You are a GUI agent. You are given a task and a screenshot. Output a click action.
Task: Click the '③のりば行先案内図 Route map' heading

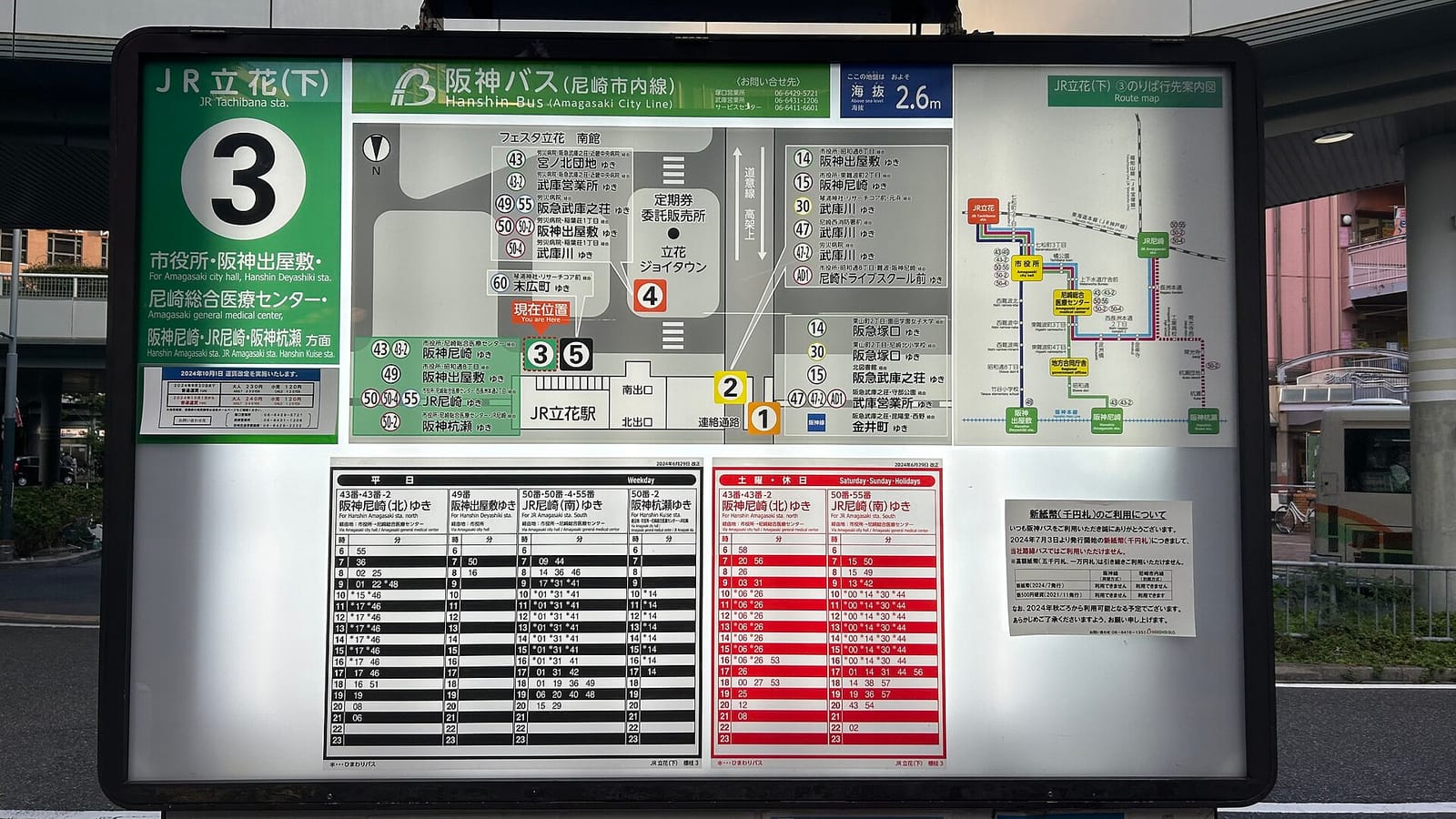pyautogui.click(x=1135, y=90)
